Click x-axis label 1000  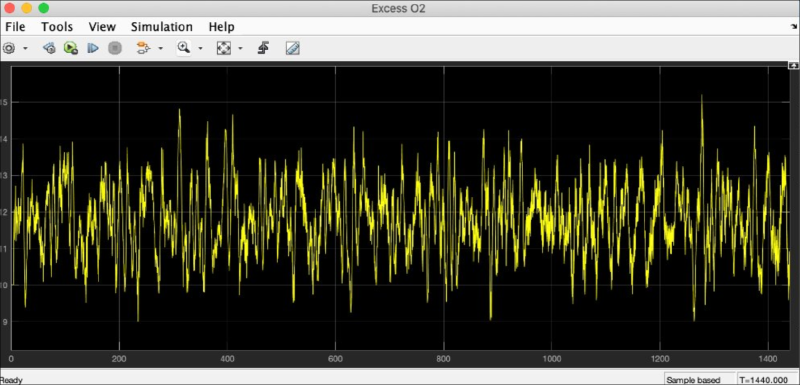[x=552, y=358]
